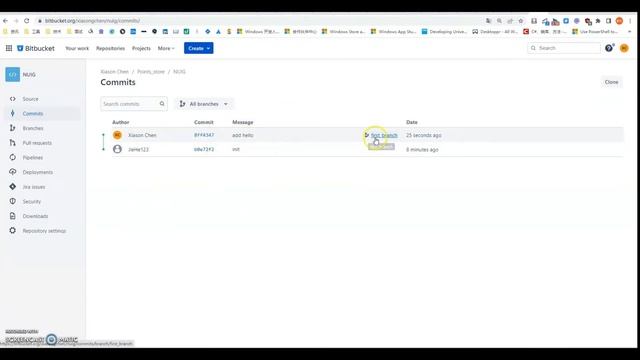This screenshot has width=640, height=360.
Task: Open the Repositories menu item
Action: pyautogui.click(x=111, y=48)
